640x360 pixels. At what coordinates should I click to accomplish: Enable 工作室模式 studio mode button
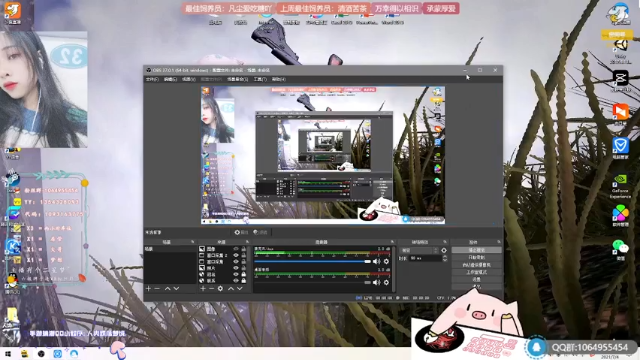point(476,272)
